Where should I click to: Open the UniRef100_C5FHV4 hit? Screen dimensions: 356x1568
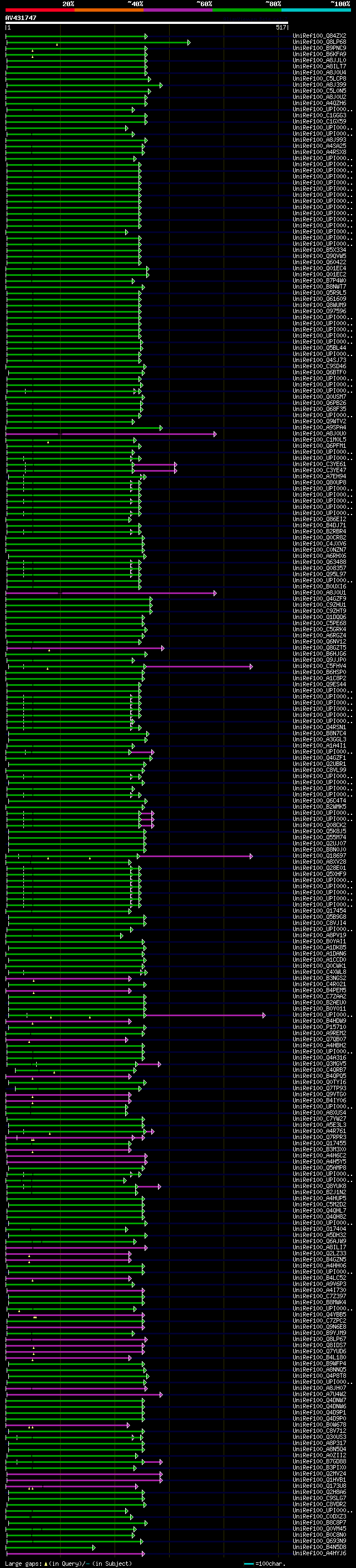[319, 666]
